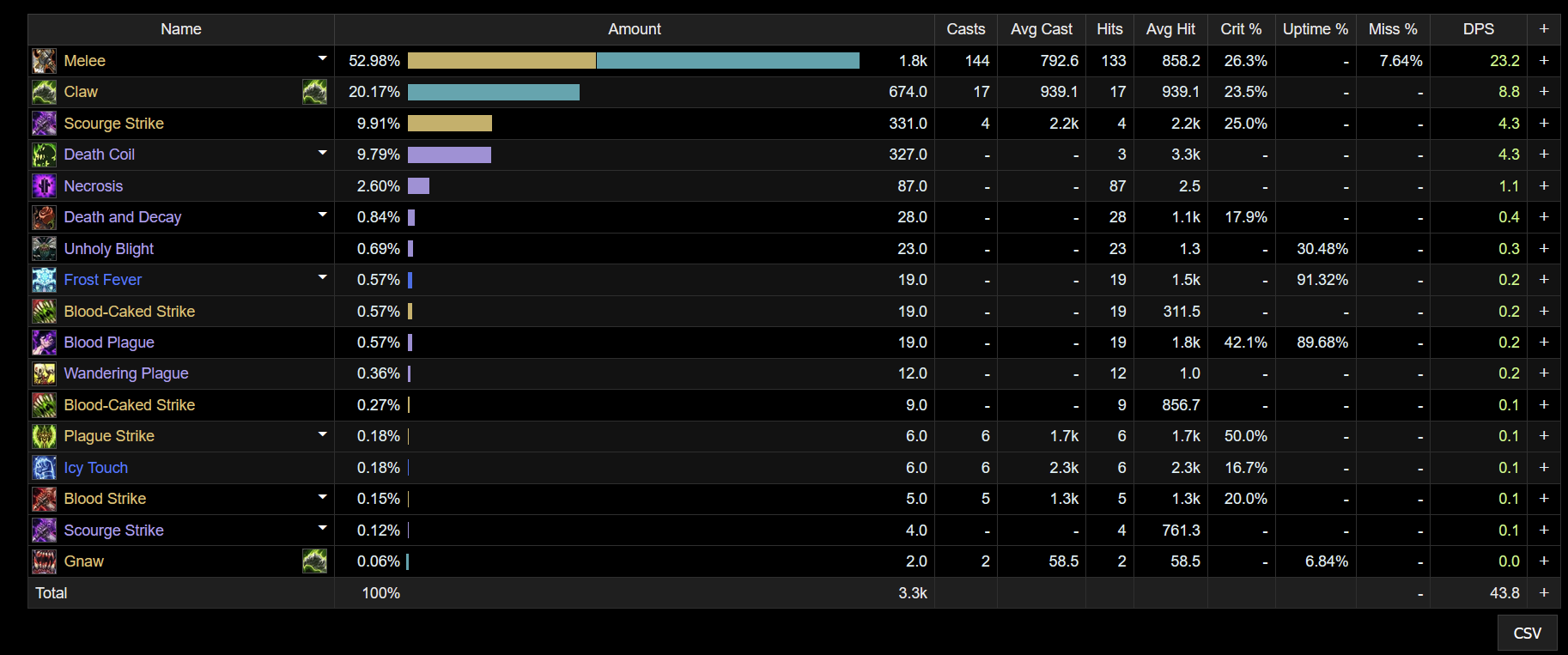Sort by the Miss % column header
1568x655 pixels.
pyautogui.click(x=1393, y=29)
